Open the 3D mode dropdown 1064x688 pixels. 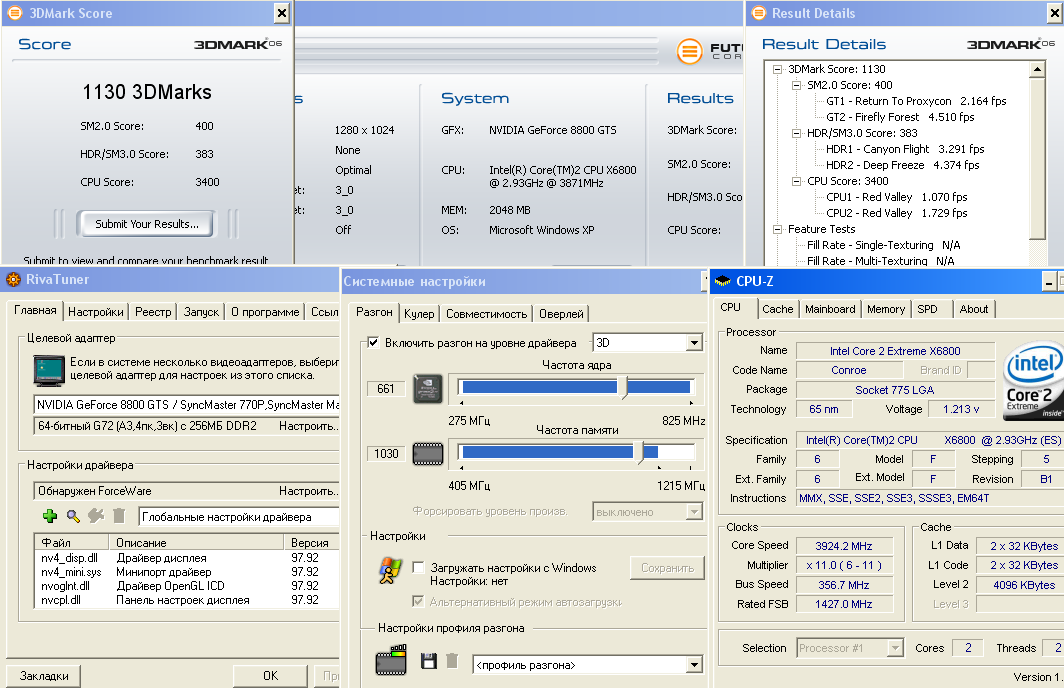pyautogui.click(x=694, y=343)
